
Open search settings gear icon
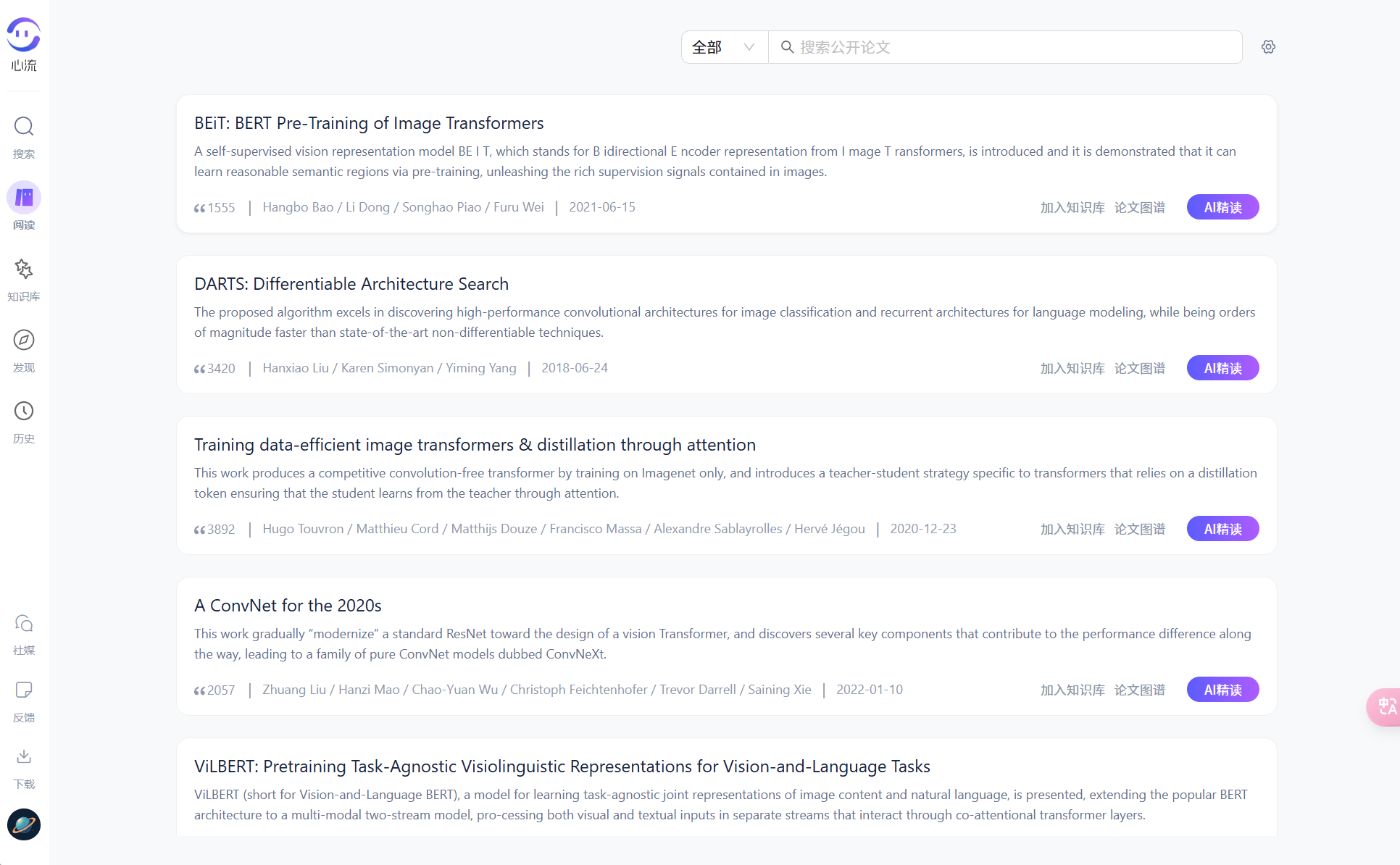tap(1268, 47)
